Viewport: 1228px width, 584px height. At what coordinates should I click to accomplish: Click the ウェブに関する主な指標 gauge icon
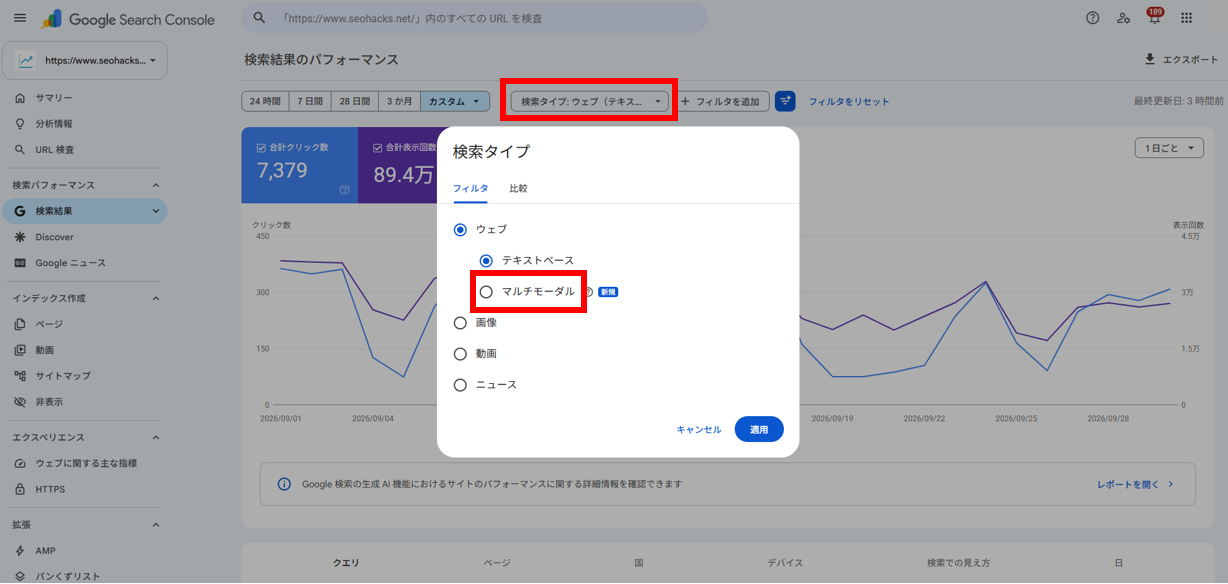(x=20, y=463)
